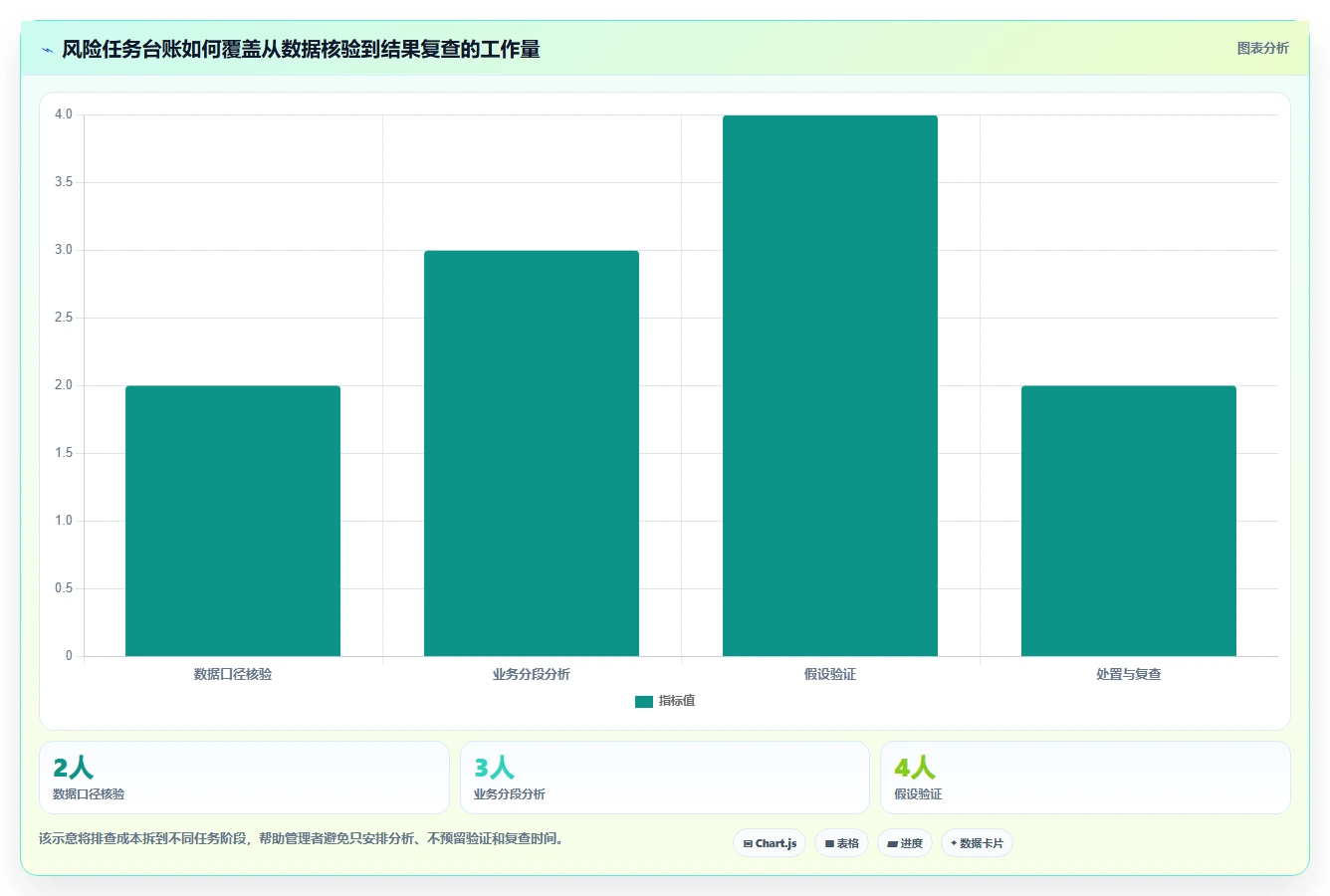Select the 数据口径核验 bar
Viewport: 1330px width, 896px height.
233,521
